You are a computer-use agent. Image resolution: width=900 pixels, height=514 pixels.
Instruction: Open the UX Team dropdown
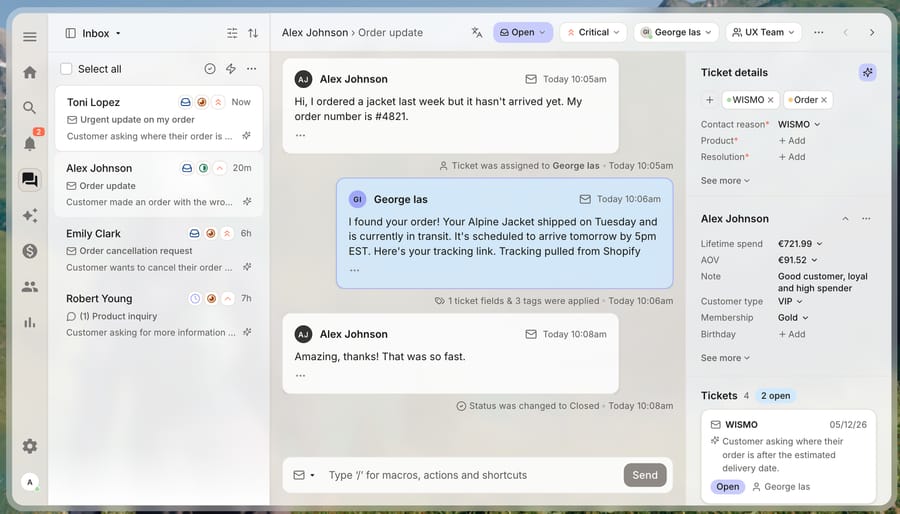tap(763, 33)
